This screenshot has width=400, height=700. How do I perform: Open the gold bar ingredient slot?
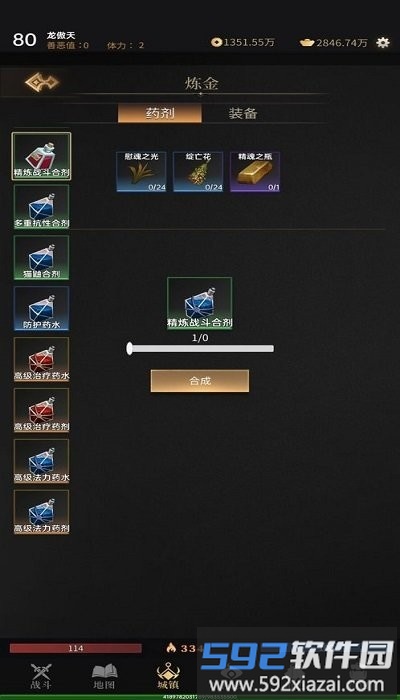(255, 172)
